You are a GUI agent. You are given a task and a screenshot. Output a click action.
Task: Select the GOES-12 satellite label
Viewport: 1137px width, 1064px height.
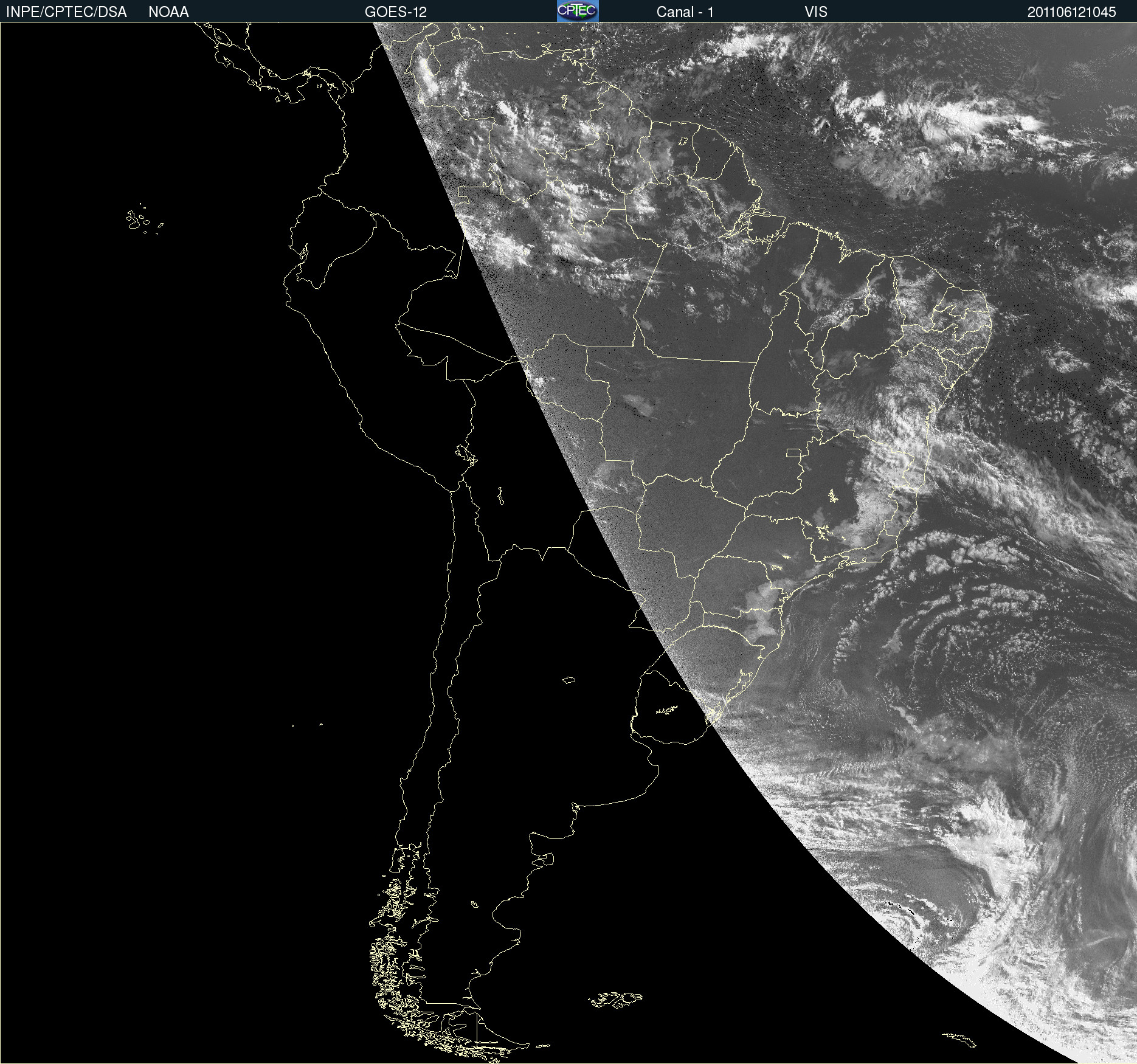396,12
